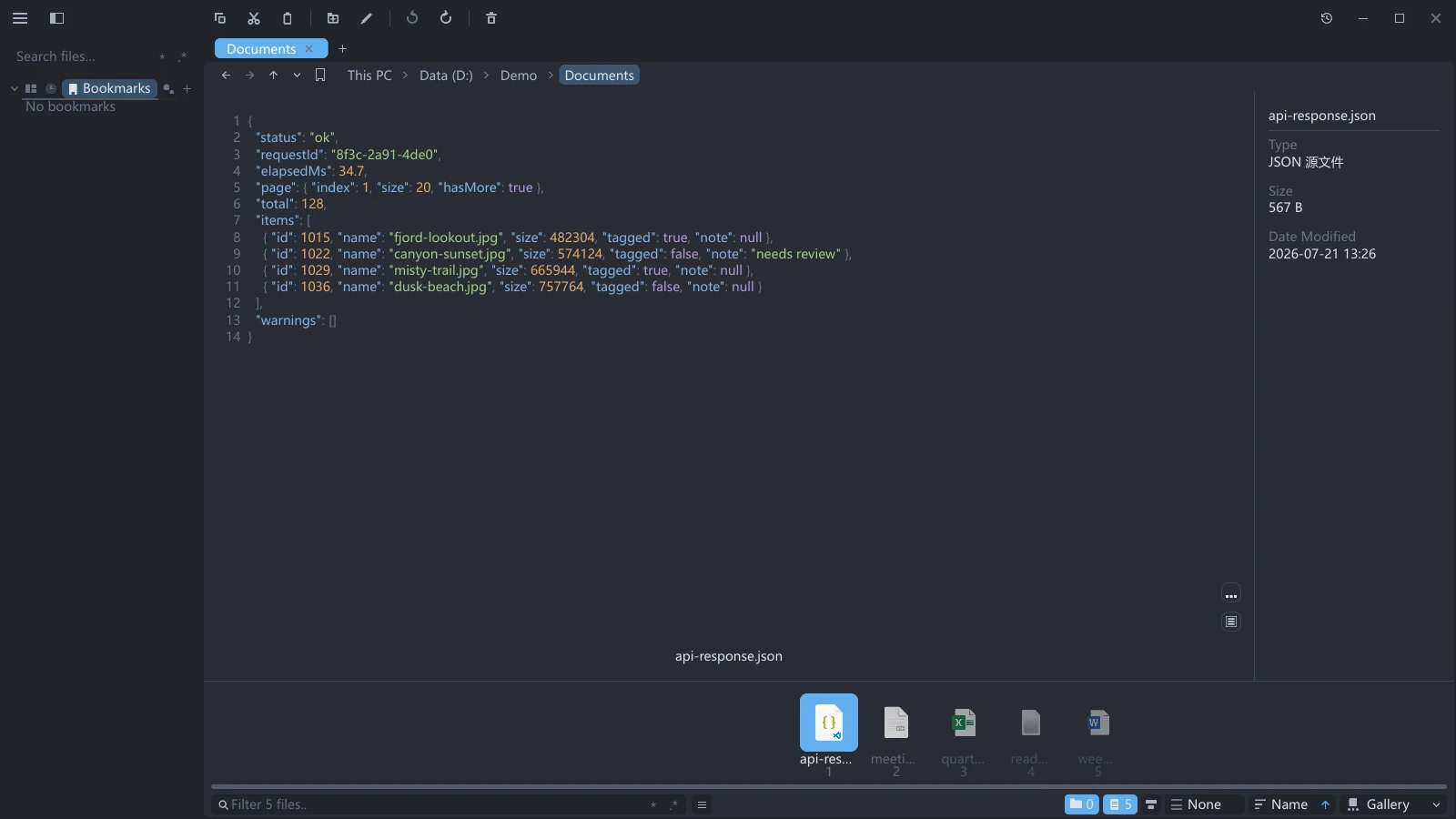The width and height of the screenshot is (1456, 819).
Task: Expand chevron after Data (D:) breadcrumb
Action: coord(487,76)
